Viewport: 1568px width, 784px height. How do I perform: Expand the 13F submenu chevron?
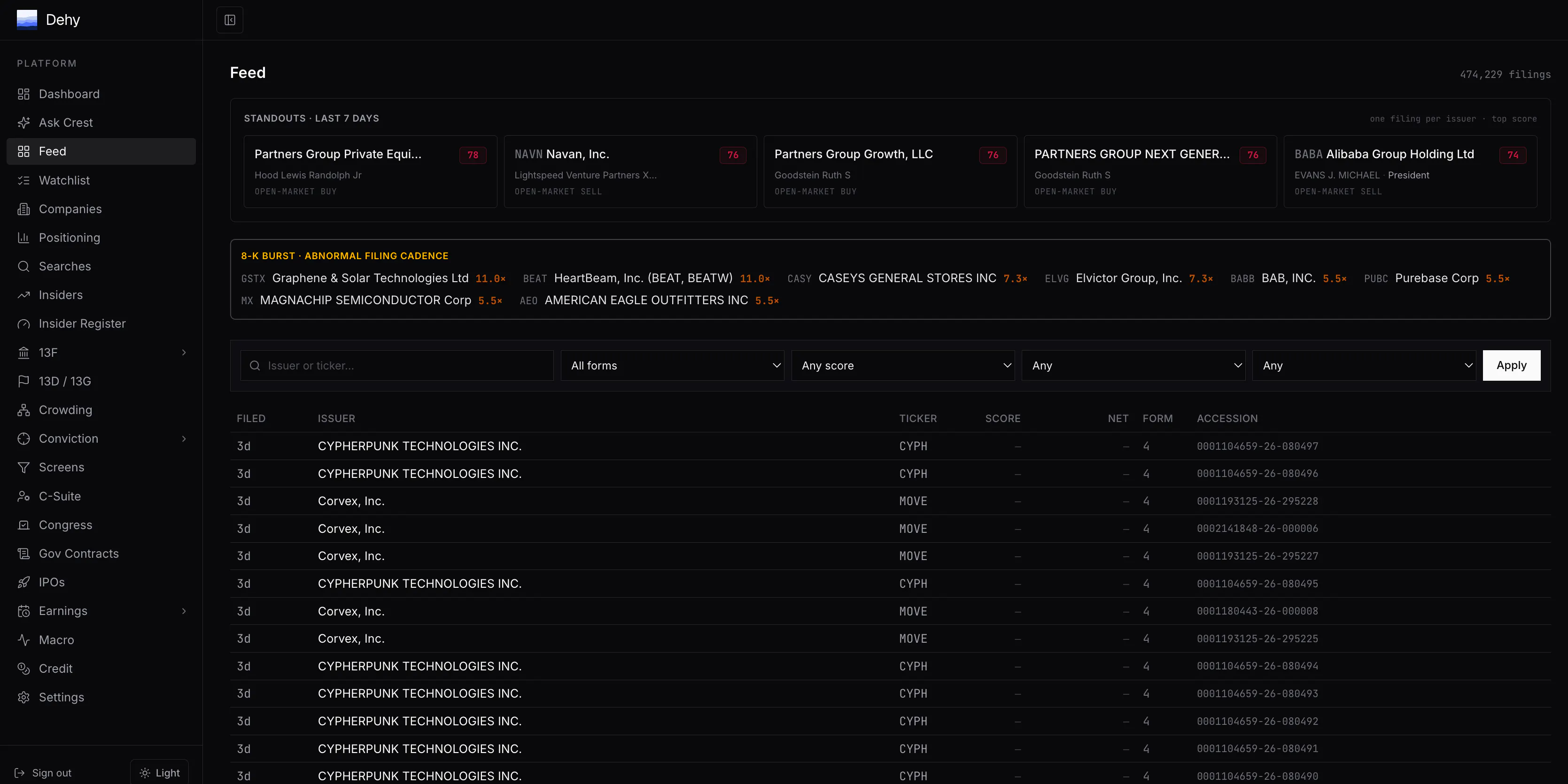click(x=184, y=353)
